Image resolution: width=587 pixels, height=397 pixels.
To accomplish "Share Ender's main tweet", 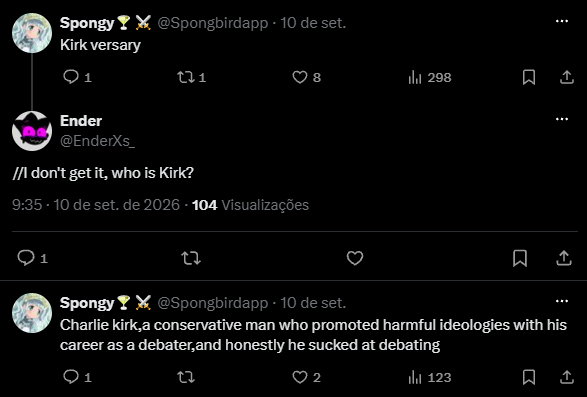I will click(564, 258).
